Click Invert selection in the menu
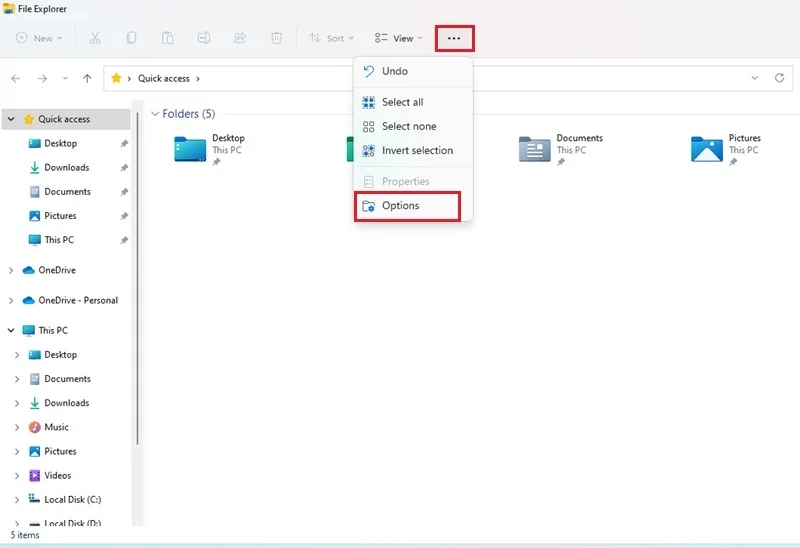800x548 pixels. 417,150
